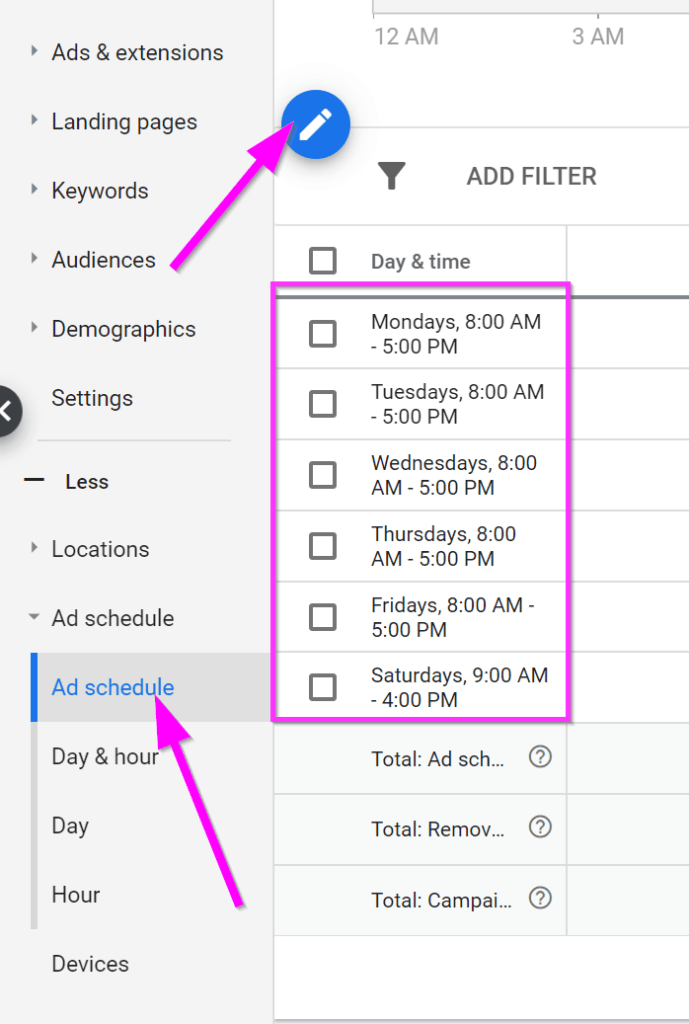The image size is (689, 1024).
Task: Collapse the Ad schedule parent section
Action: (x=35, y=618)
